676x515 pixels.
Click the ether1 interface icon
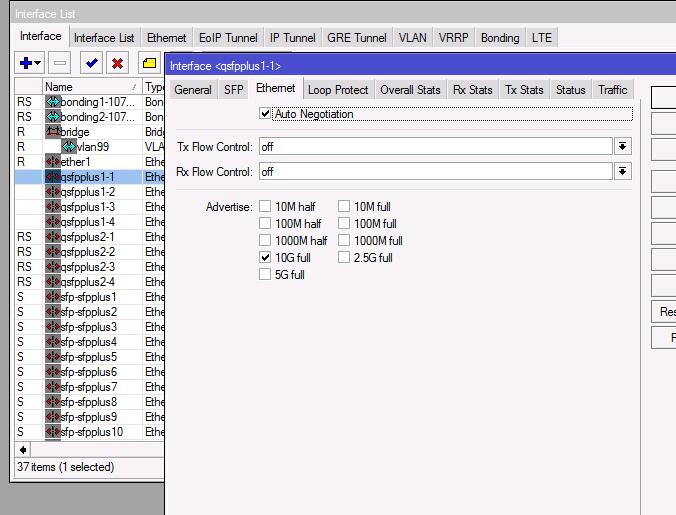point(53,162)
